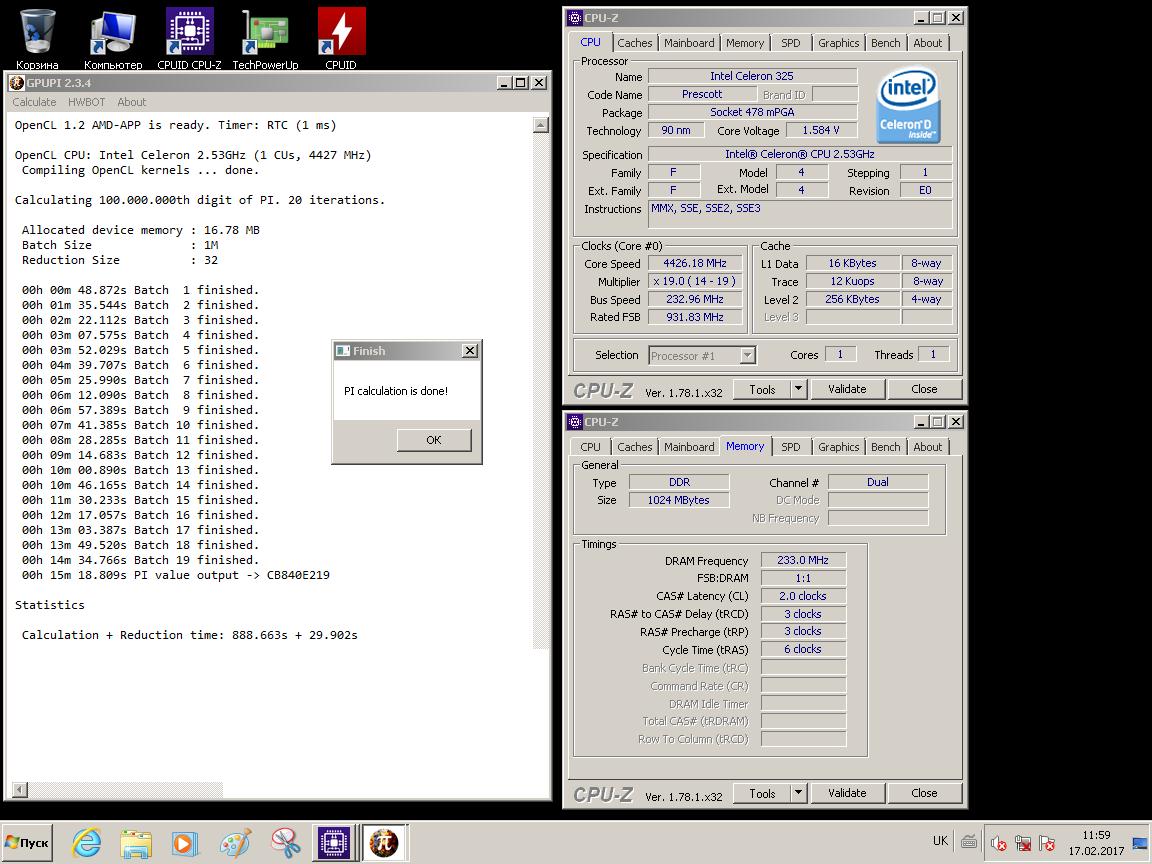Click GPUPI vertical scrollbar up arrow

541,125
